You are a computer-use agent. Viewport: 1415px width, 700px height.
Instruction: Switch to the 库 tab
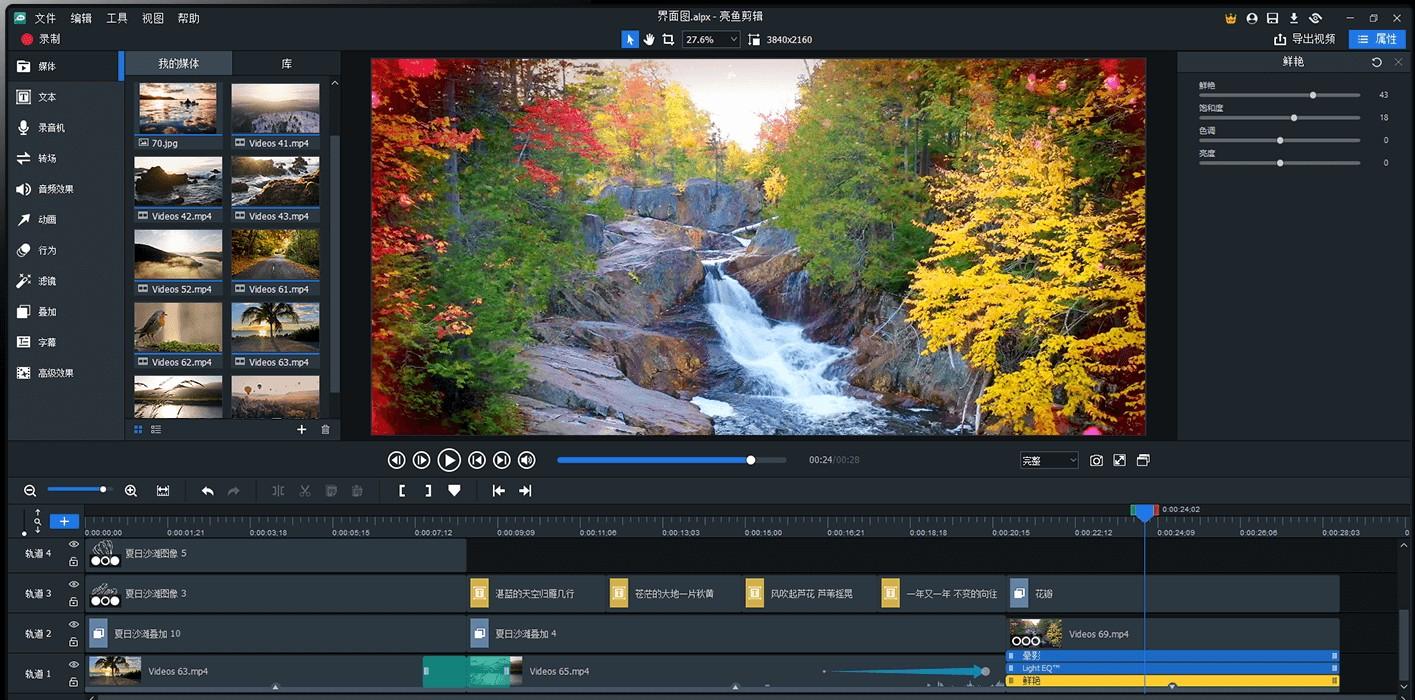(287, 64)
